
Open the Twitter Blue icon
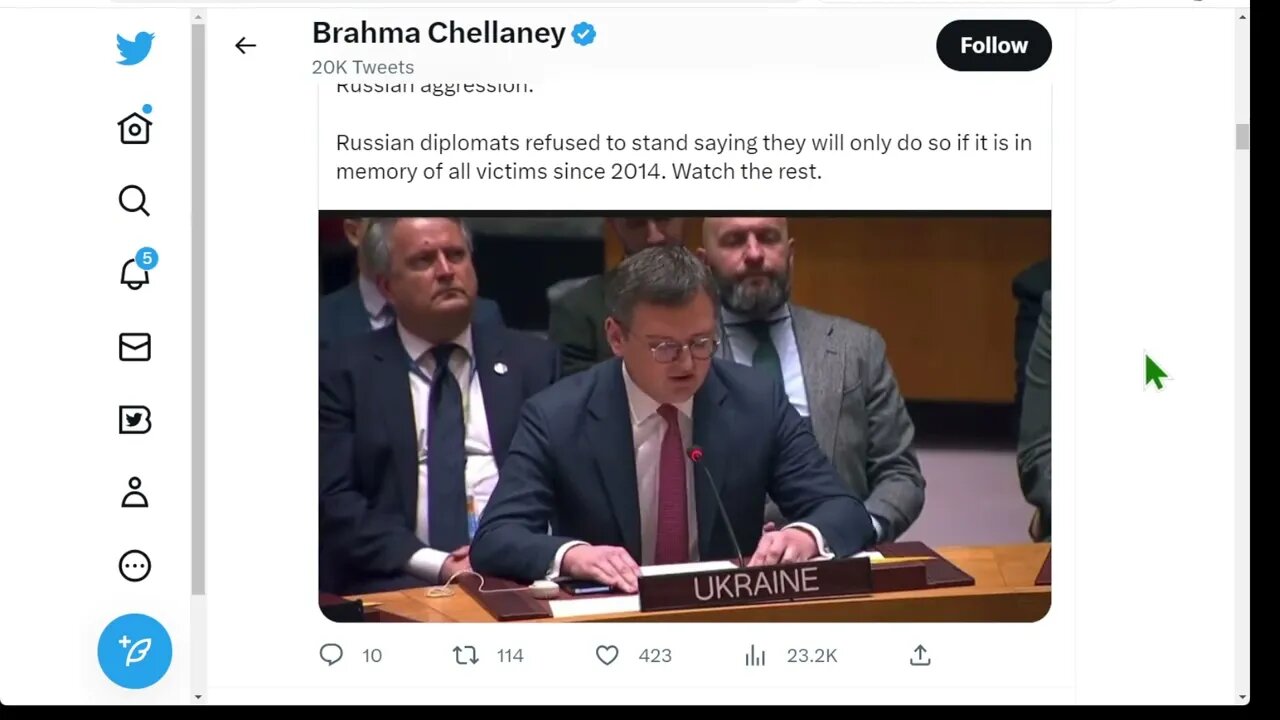[x=135, y=420]
